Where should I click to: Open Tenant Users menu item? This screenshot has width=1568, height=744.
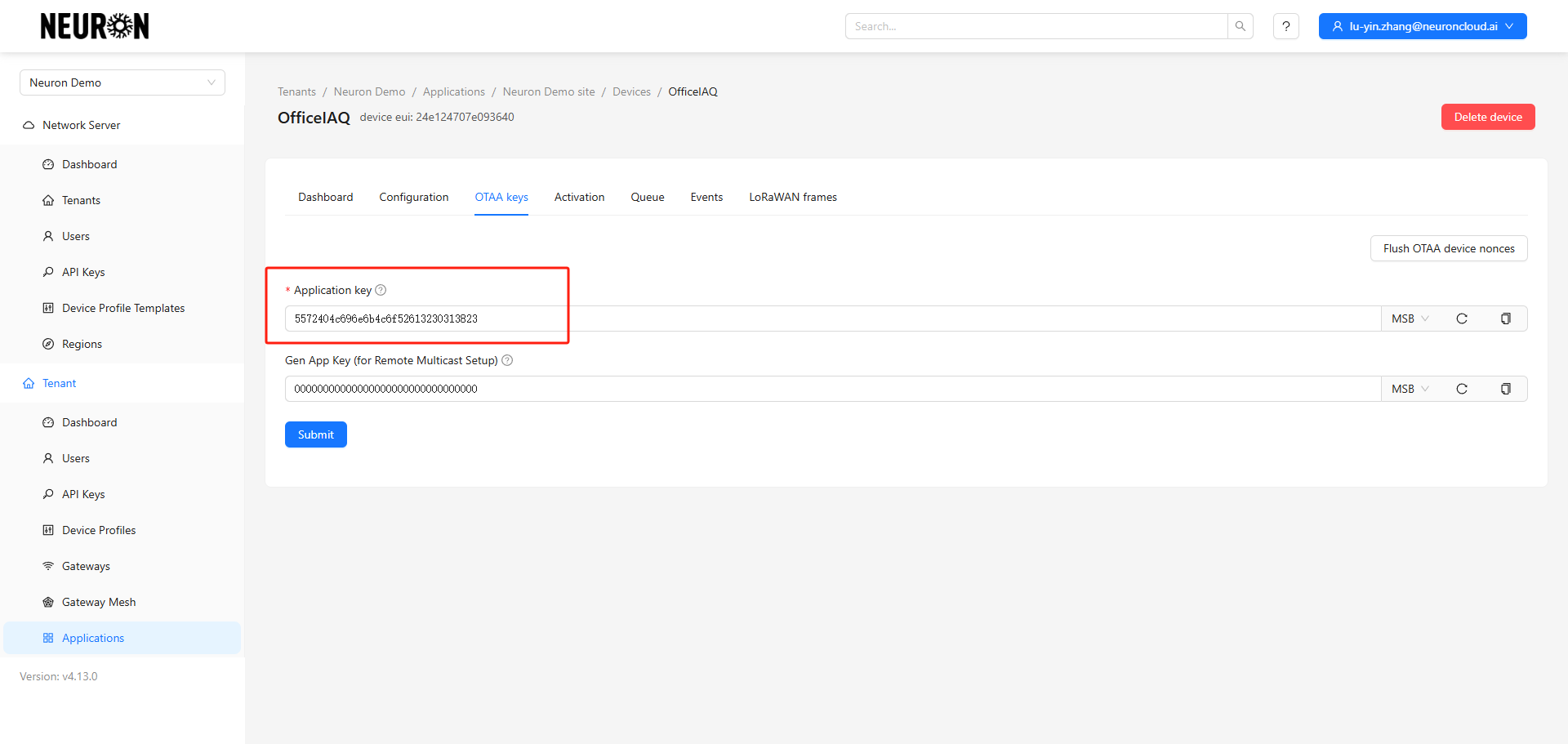click(122, 458)
